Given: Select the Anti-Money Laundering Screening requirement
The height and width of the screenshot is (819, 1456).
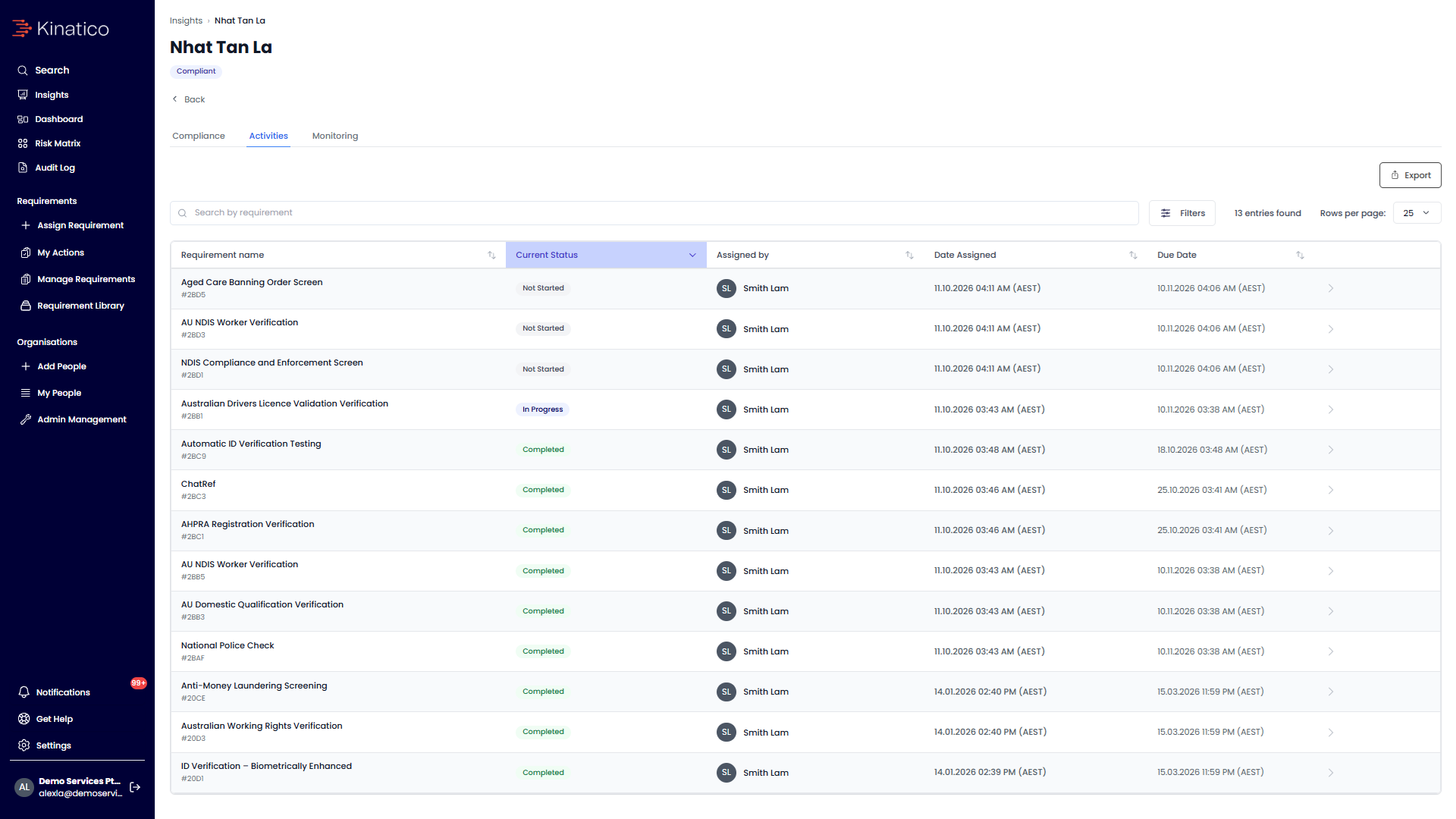Looking at the screenshot, I should pyautogui.click(x=254, y=686).
